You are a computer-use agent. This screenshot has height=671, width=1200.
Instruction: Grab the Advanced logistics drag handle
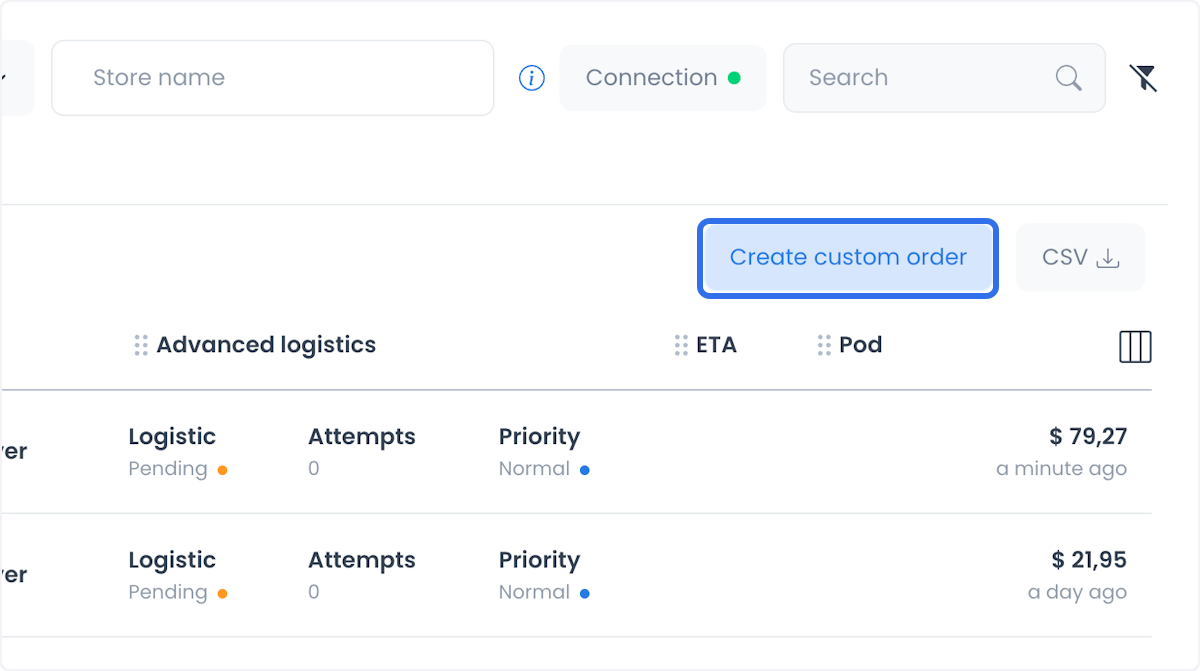(x=141, y=345)
